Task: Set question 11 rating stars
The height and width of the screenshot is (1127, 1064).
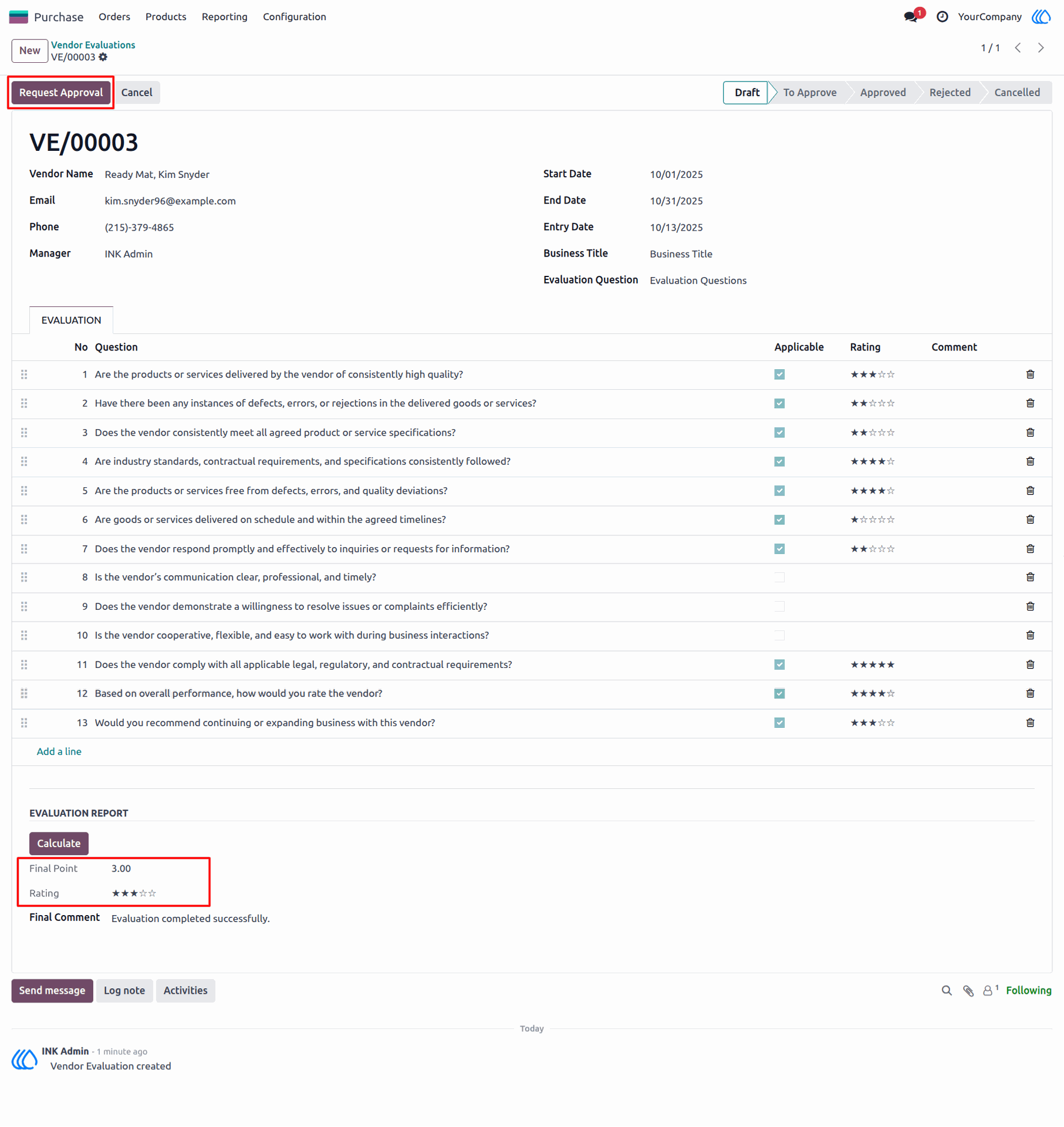Action: click(873, 664)
